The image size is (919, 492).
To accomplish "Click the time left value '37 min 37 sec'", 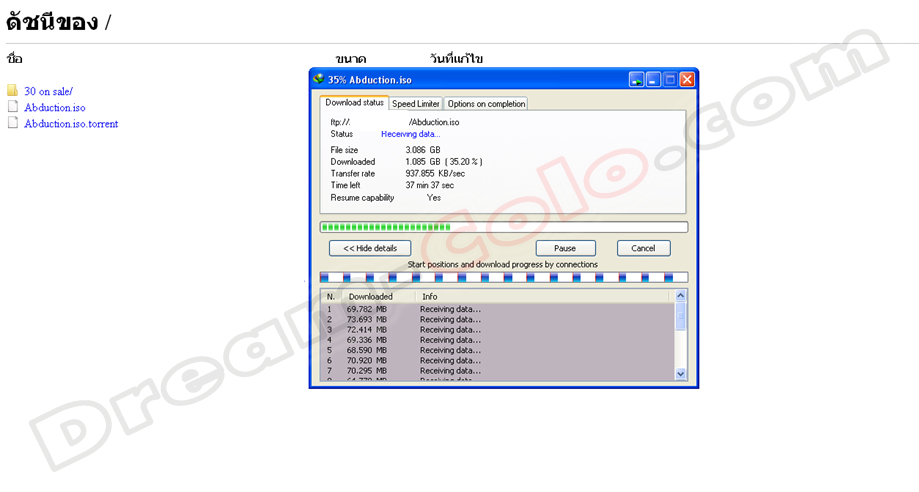I will (430, 185).
